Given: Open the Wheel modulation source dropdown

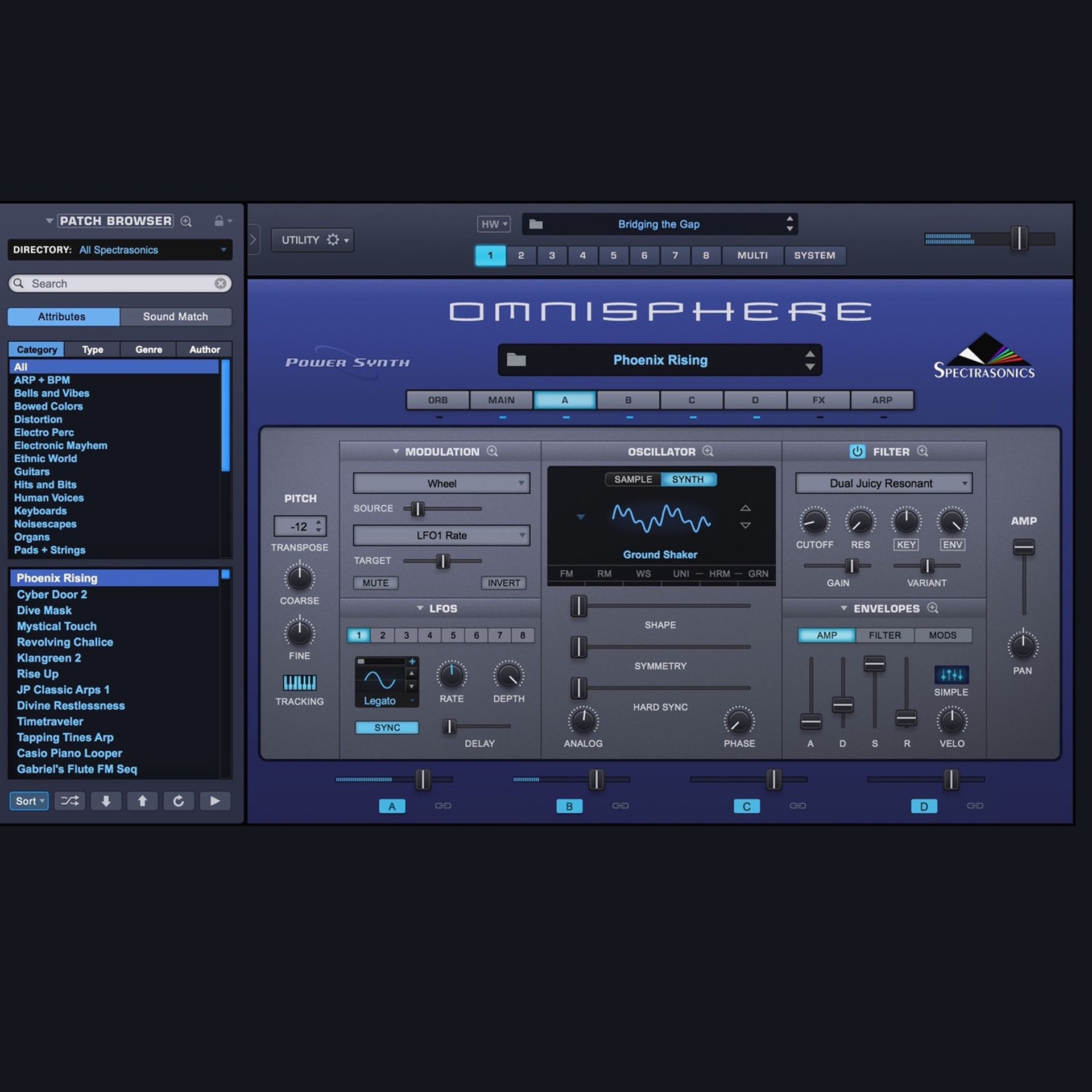Looking at the screenshot, I should click(441, 483).
